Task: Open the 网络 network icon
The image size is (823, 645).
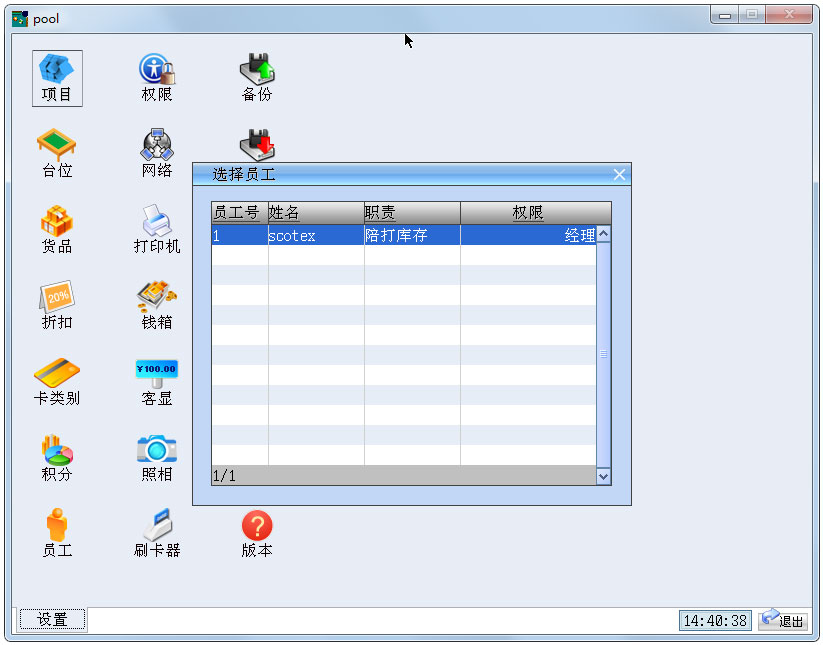Action: click(x=157, y=154)
